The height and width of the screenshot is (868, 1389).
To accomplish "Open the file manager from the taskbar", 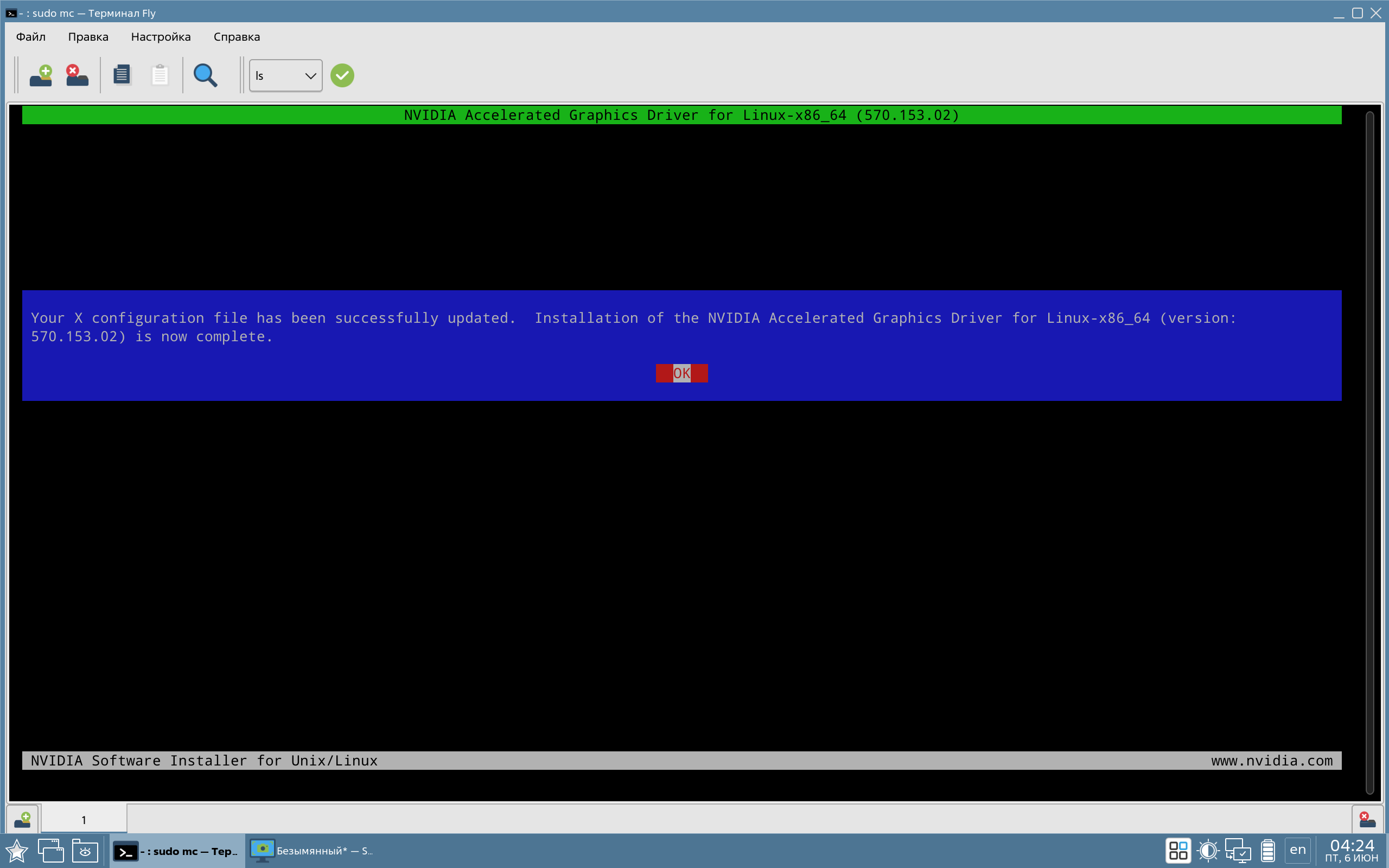I will tap(85, 851).
